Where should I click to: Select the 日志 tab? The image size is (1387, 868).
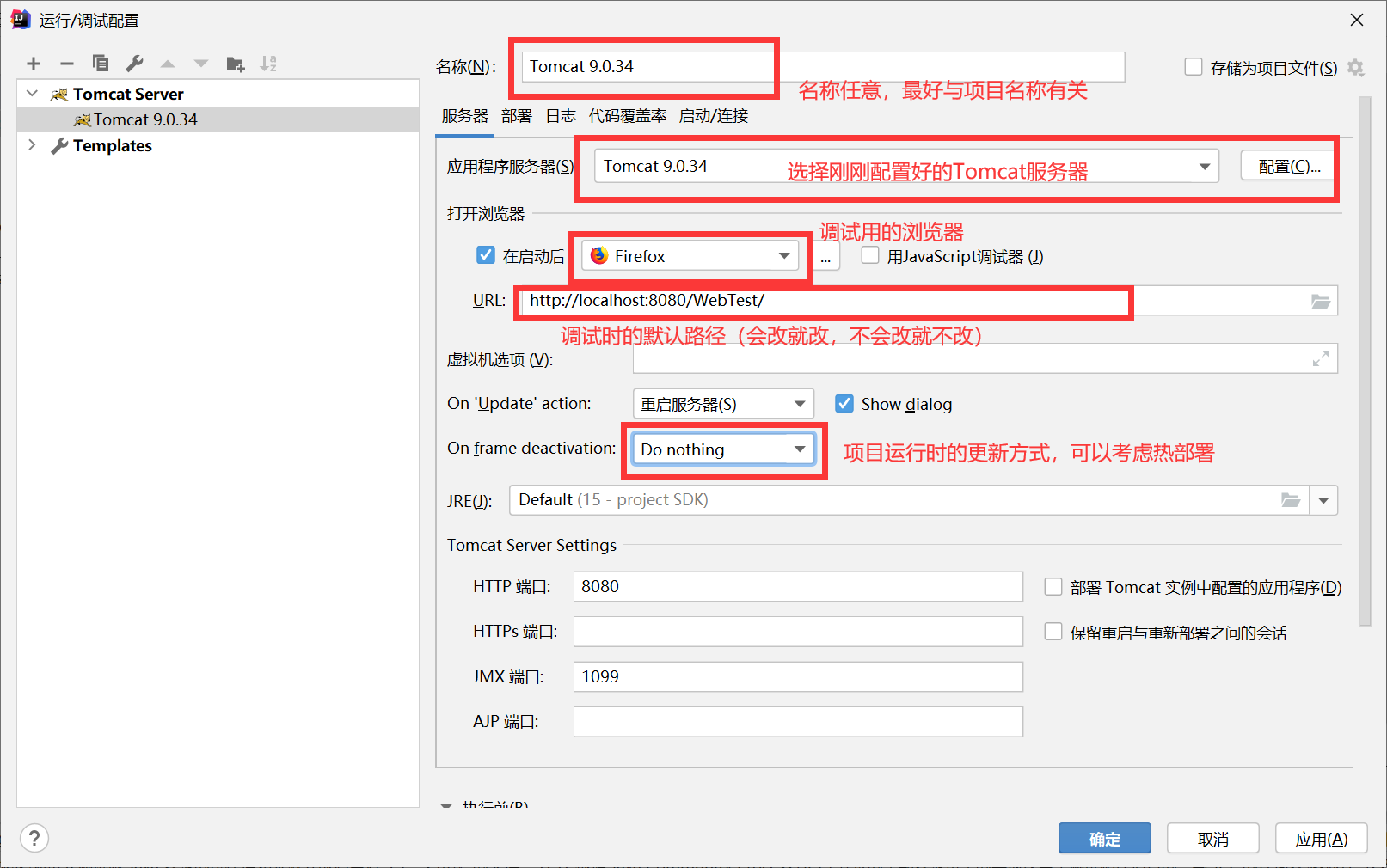click(561, 116)
